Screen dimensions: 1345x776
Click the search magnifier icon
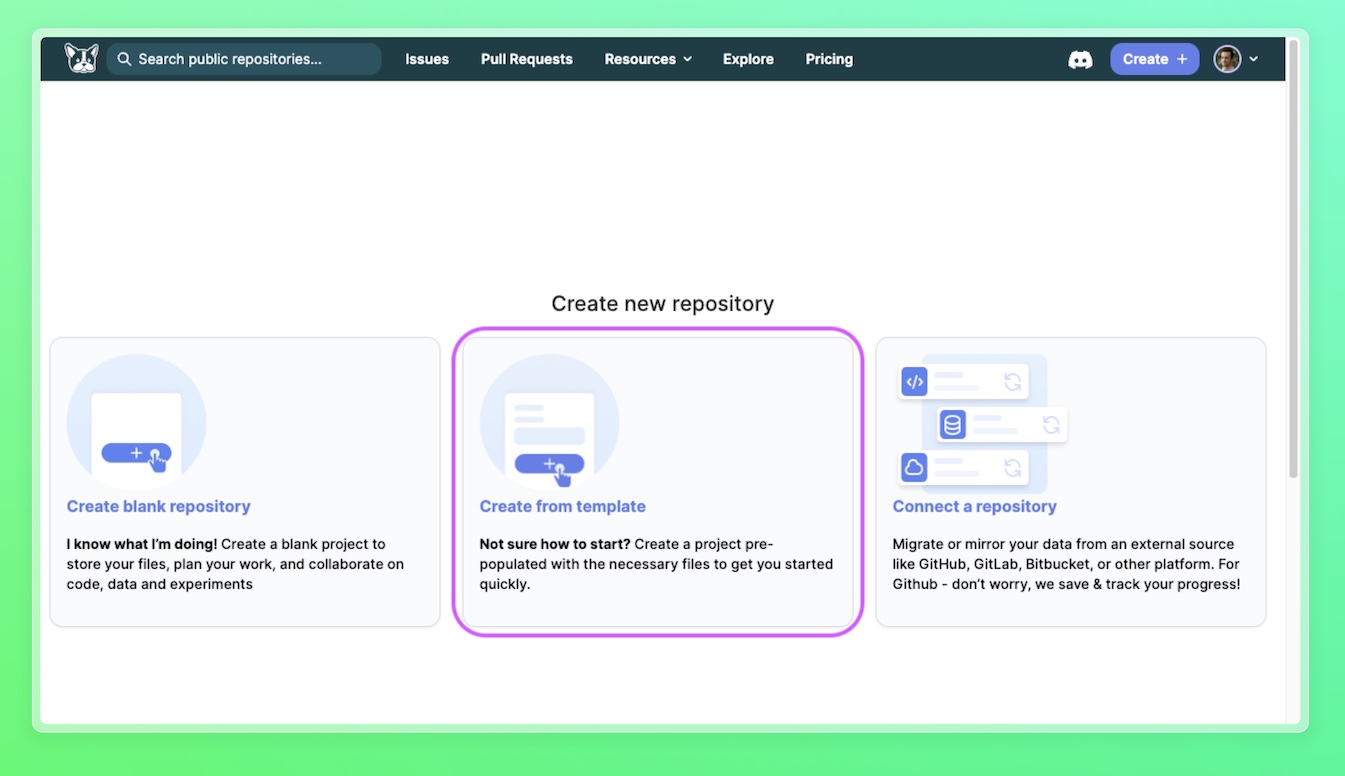pyautogui.click(x=124, y=59)
